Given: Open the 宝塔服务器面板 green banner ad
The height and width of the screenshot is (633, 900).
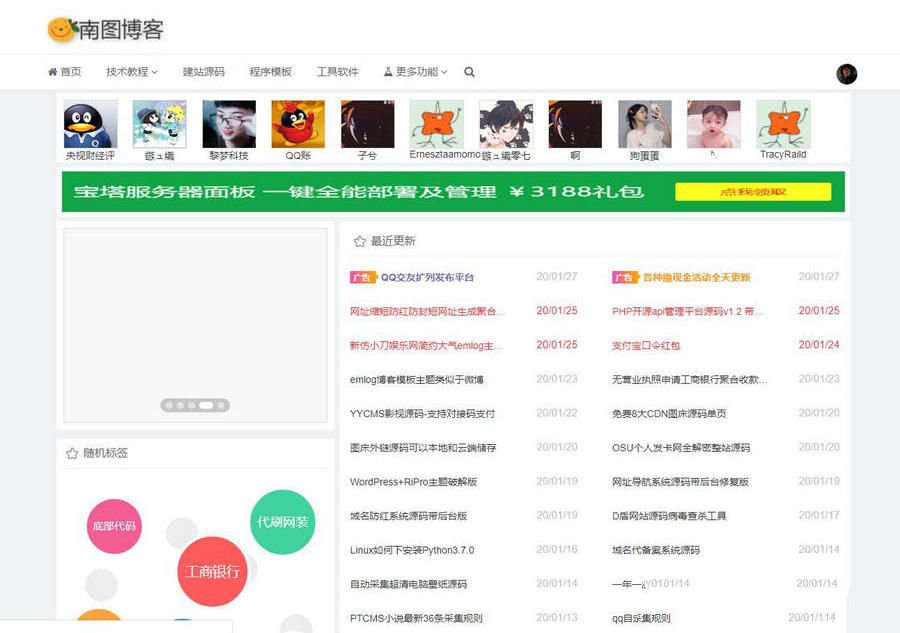Looking at the screenshot, I should 453,192.
